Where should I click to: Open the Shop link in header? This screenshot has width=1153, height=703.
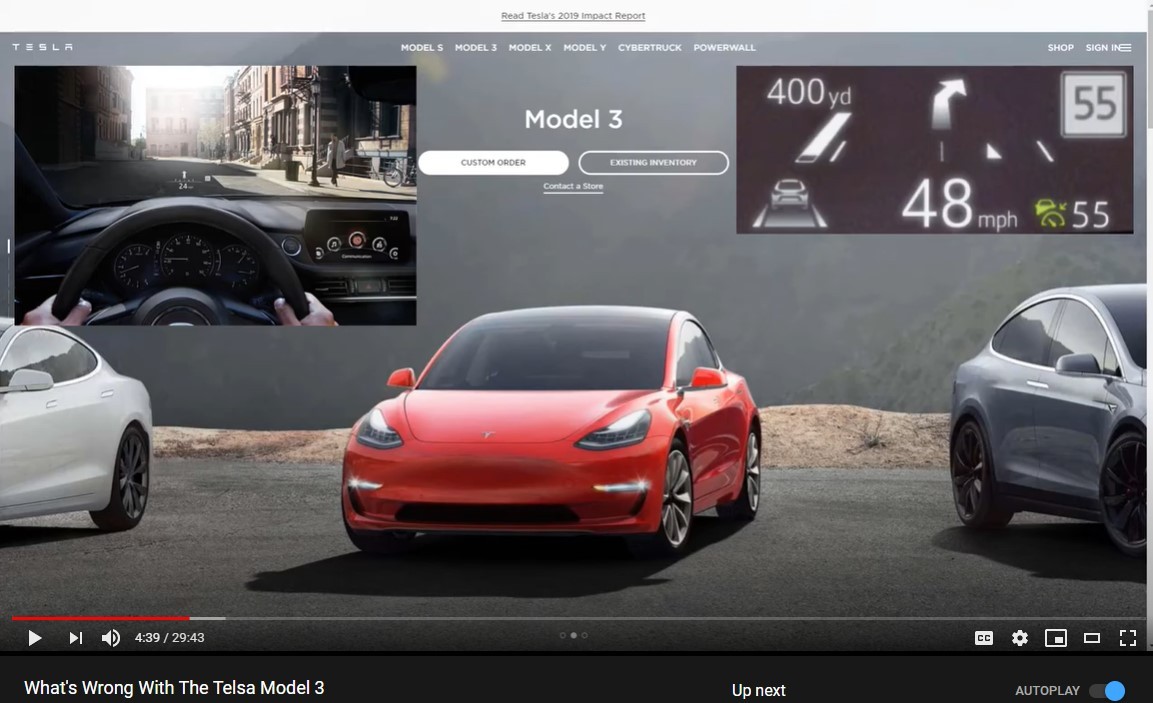click(1060, 48)
